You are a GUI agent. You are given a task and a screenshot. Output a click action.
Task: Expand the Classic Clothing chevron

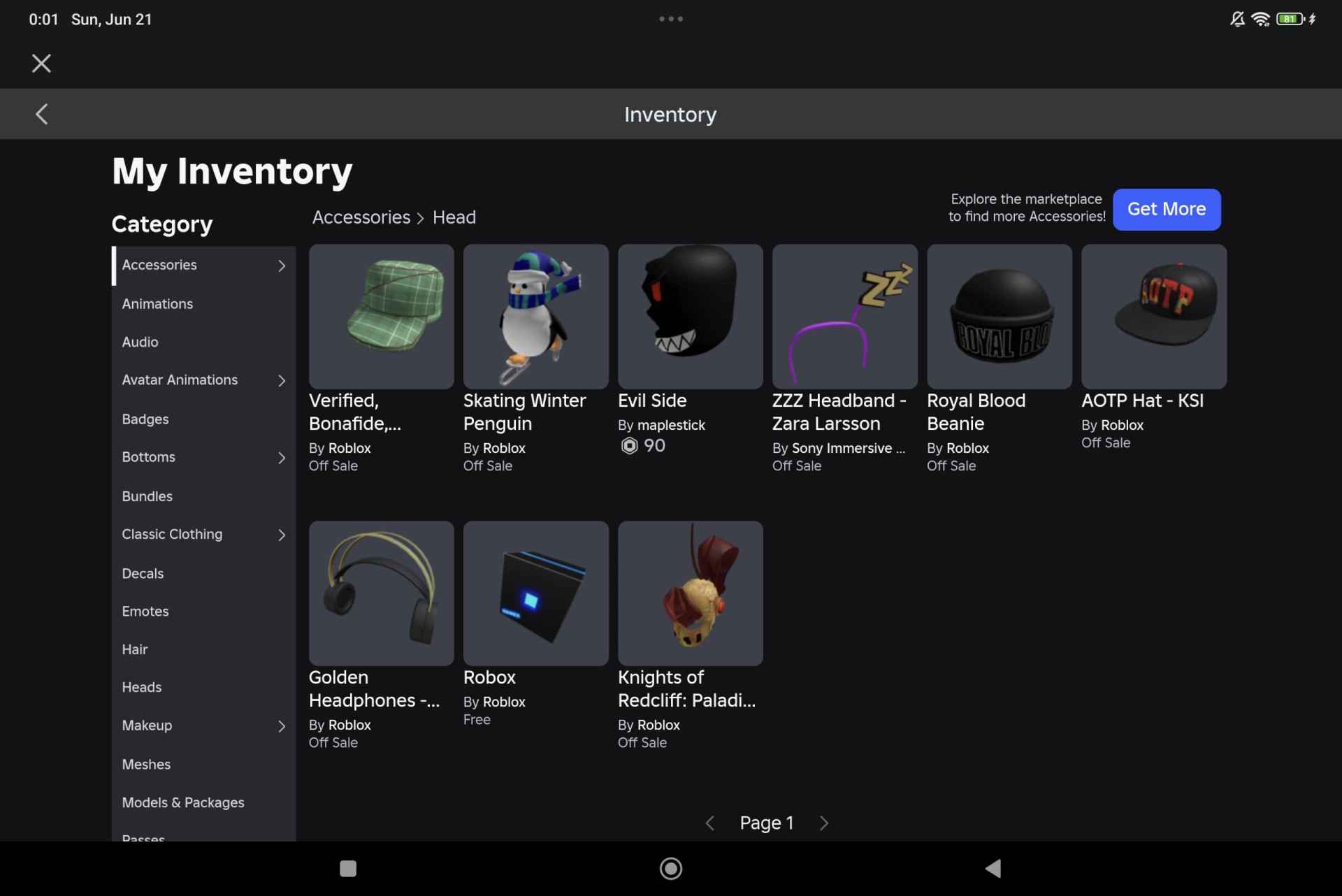282,535
